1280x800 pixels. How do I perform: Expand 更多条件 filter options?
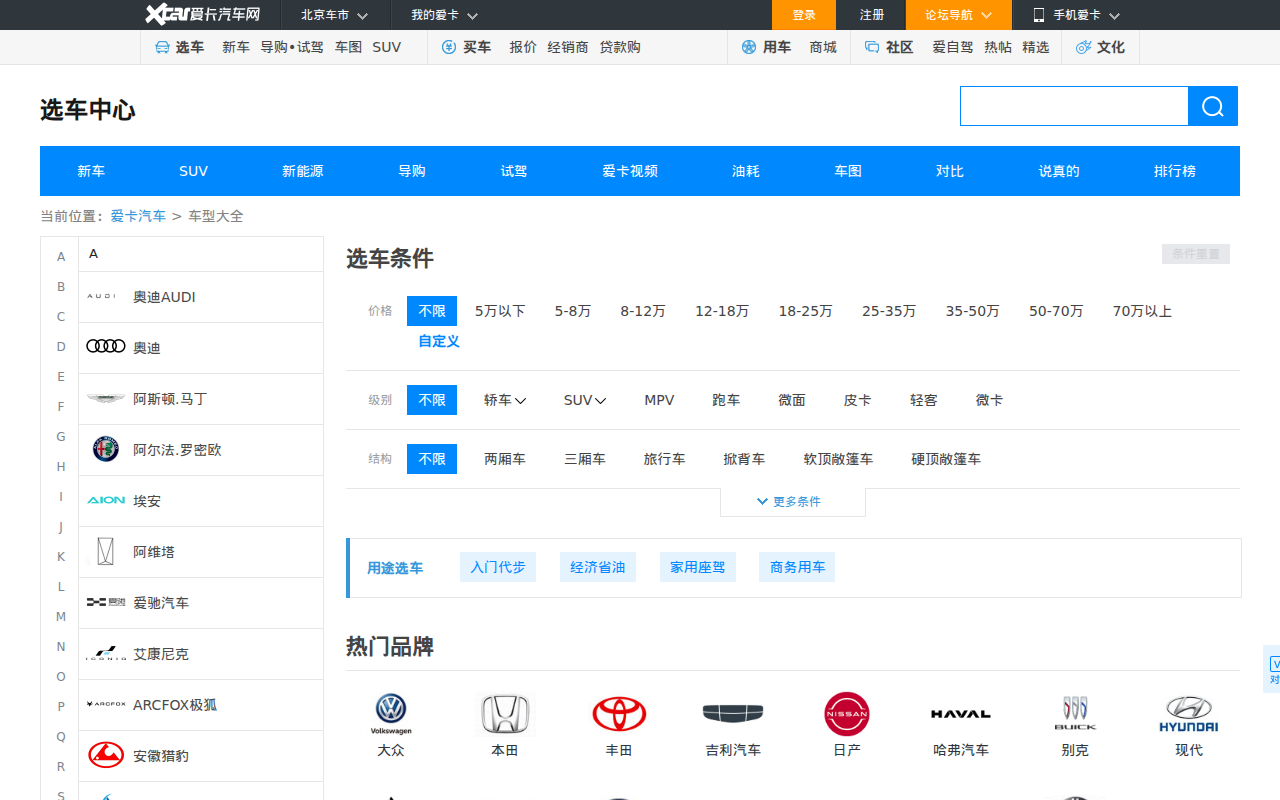point(792,502)
